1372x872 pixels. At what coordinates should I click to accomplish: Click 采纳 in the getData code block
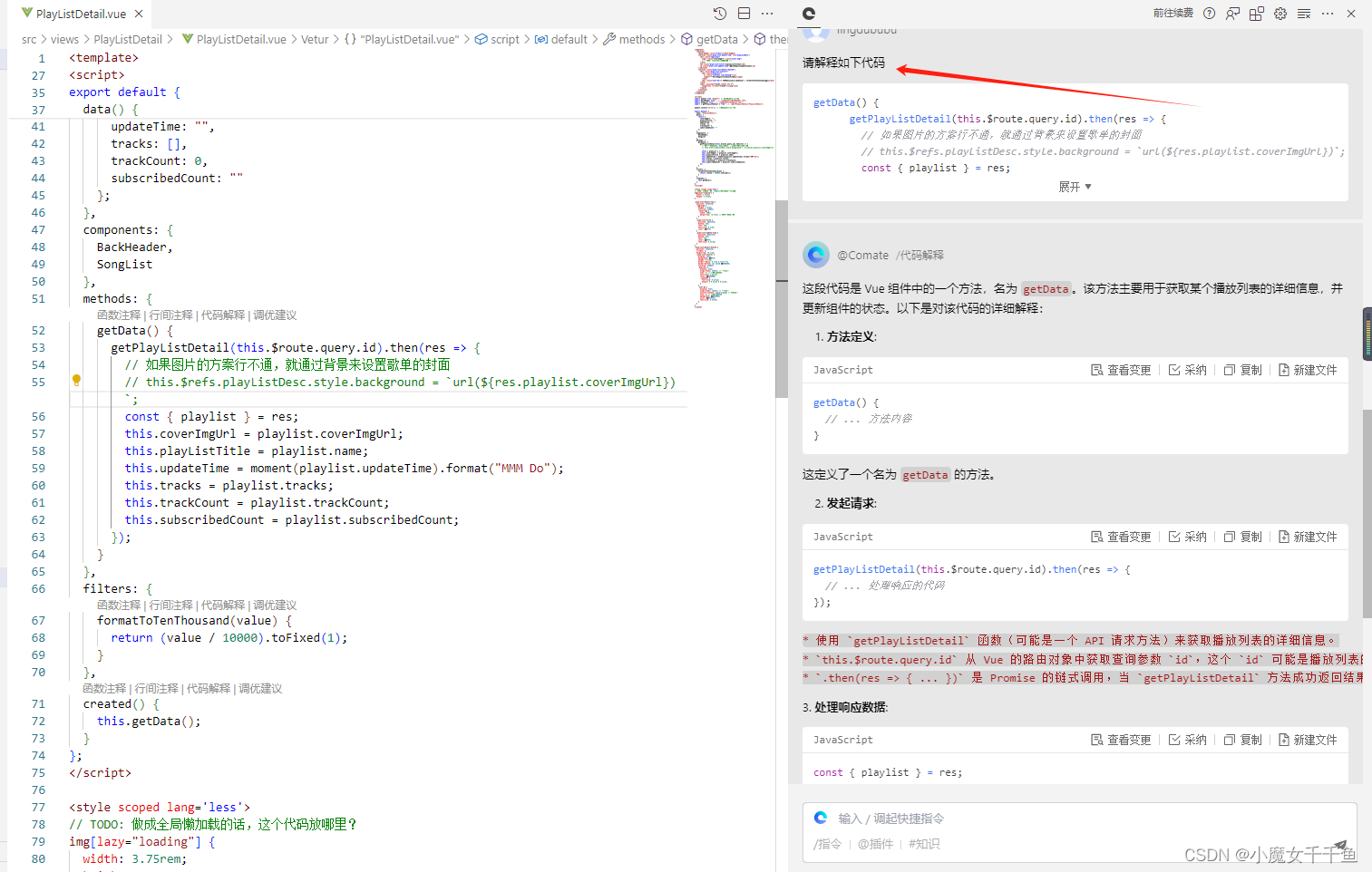pyautogui.click(x=1187, y=370)
